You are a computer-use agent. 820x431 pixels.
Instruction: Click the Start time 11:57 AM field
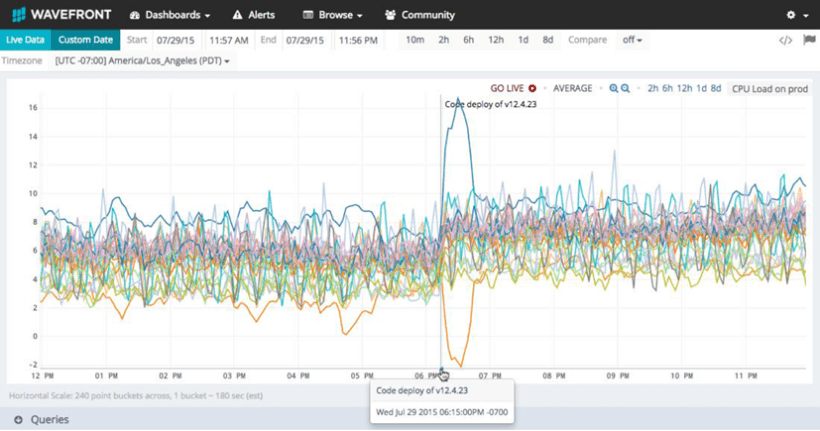226,40
